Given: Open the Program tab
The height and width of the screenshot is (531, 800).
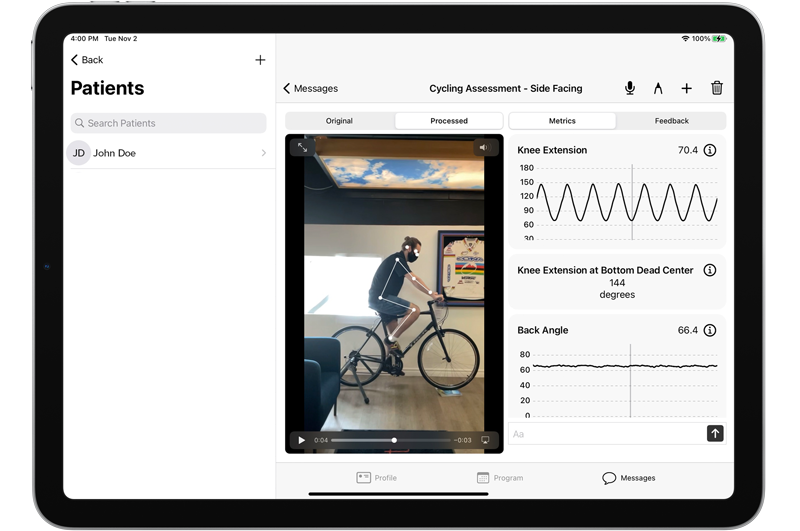Looking at the screenshot, I should [x=500, y=478].
